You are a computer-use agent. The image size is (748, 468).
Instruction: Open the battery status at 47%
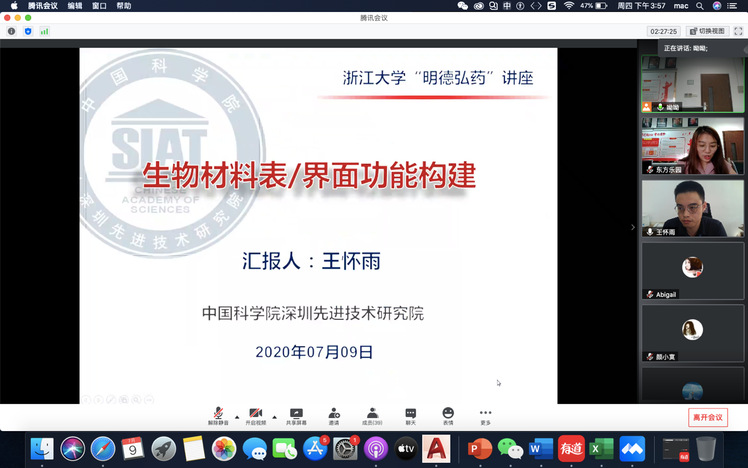593,6
